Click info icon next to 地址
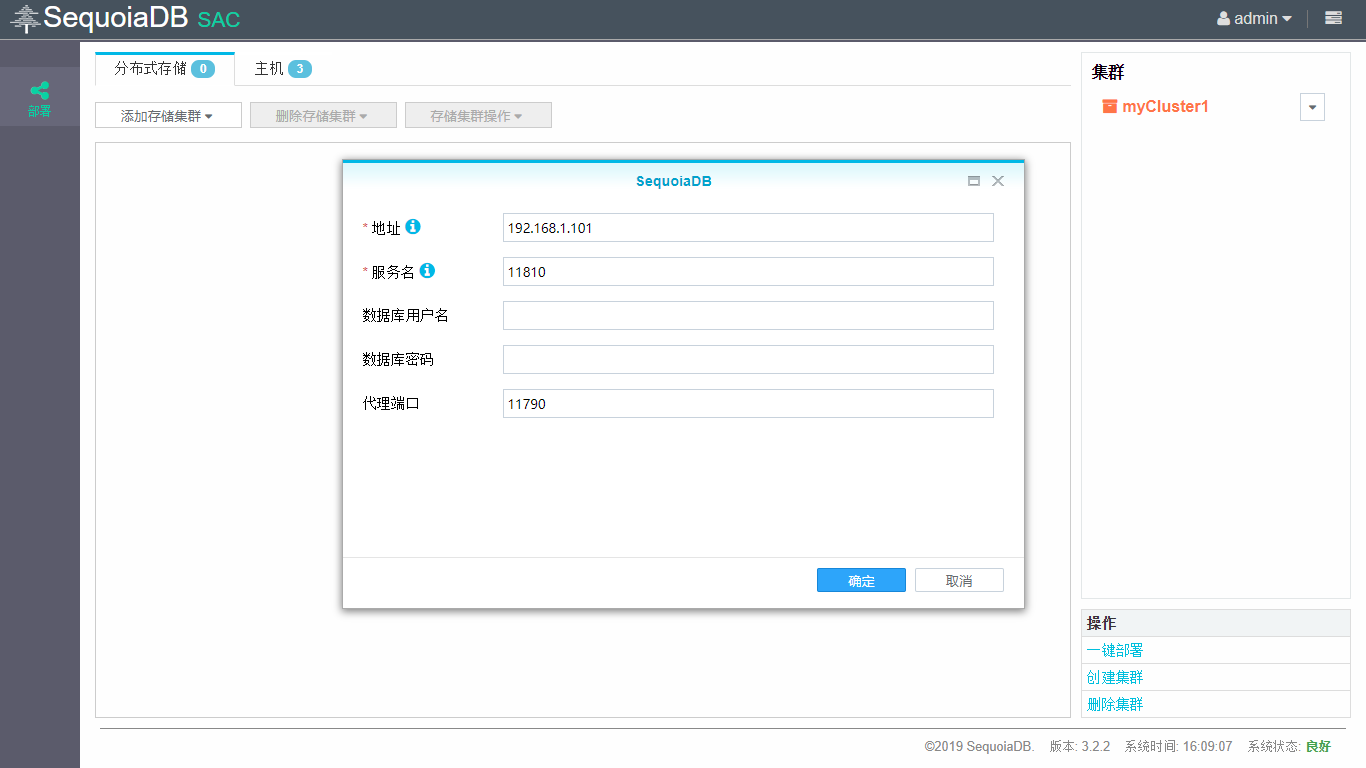 413,227
